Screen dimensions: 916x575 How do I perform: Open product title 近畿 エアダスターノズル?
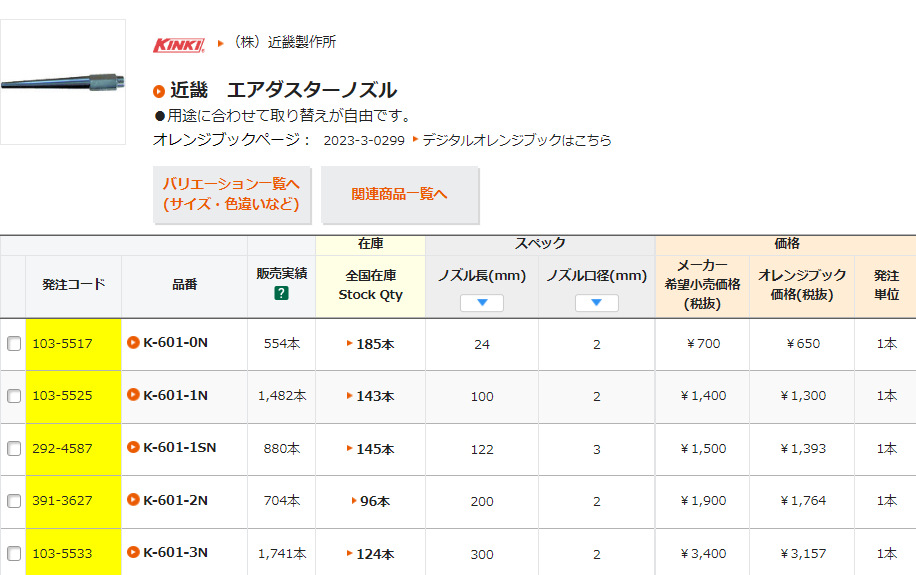283,90
